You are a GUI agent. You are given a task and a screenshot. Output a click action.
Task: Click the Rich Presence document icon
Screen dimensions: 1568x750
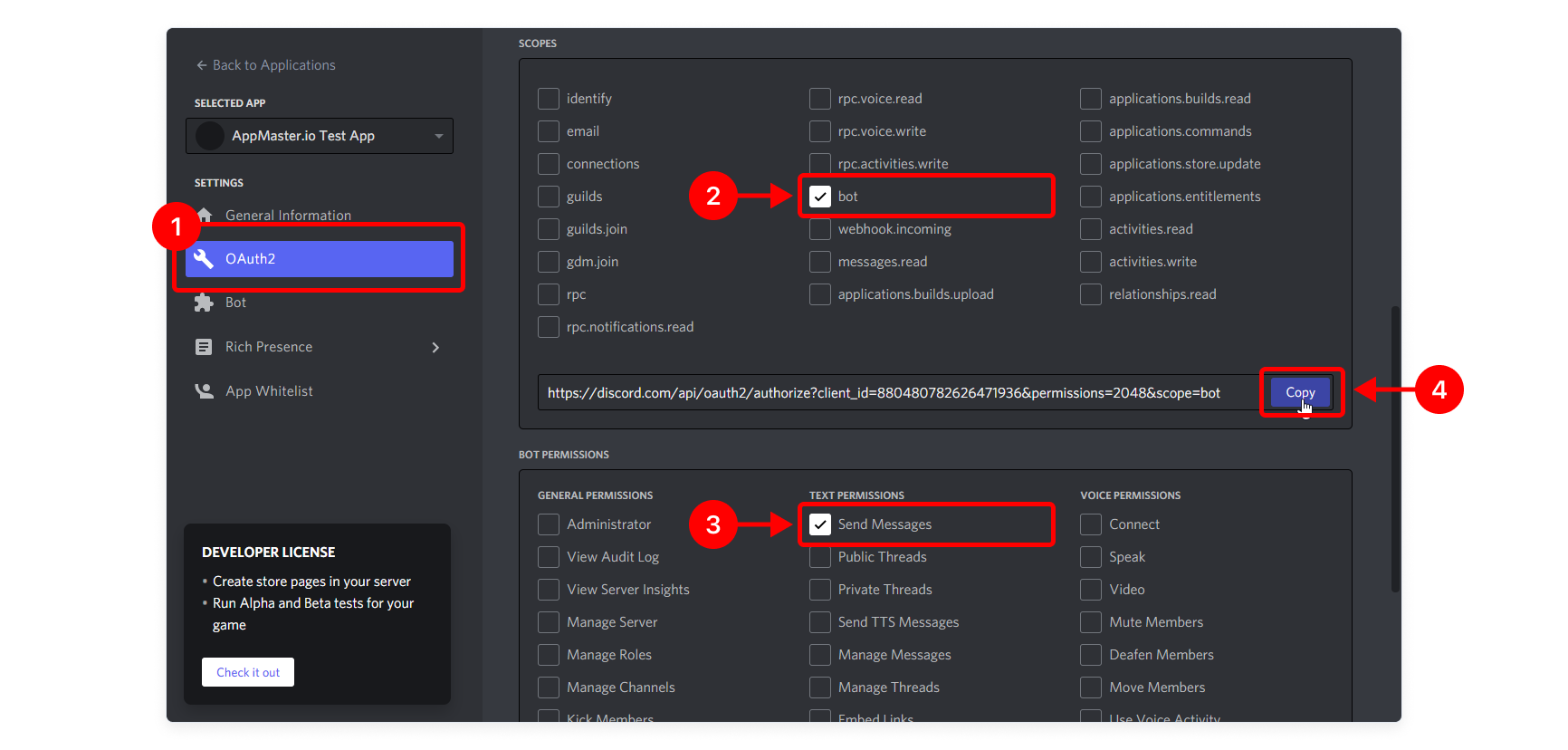(x=204, y=347)
